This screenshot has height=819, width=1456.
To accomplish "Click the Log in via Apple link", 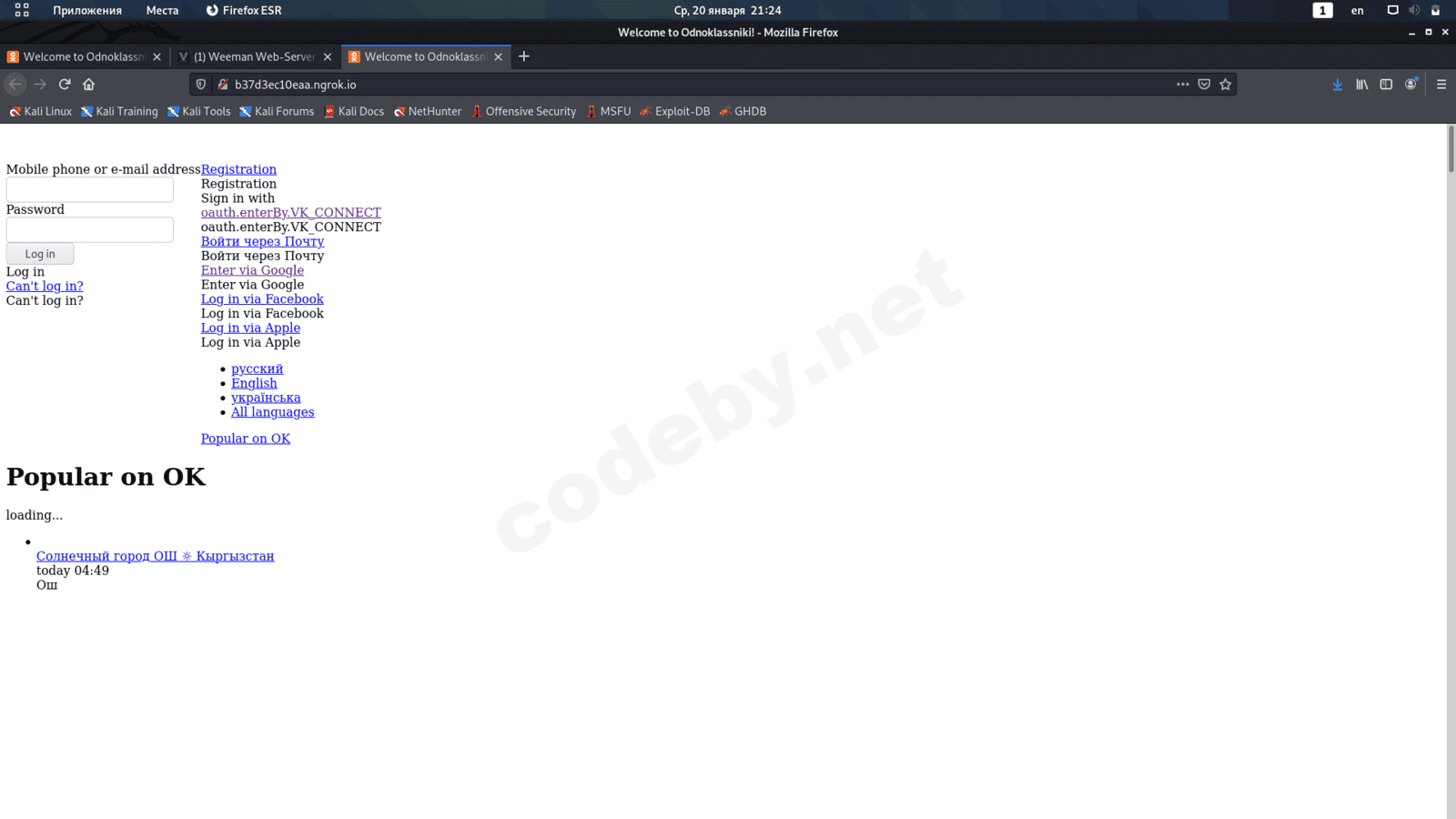I will pos(250,329).
